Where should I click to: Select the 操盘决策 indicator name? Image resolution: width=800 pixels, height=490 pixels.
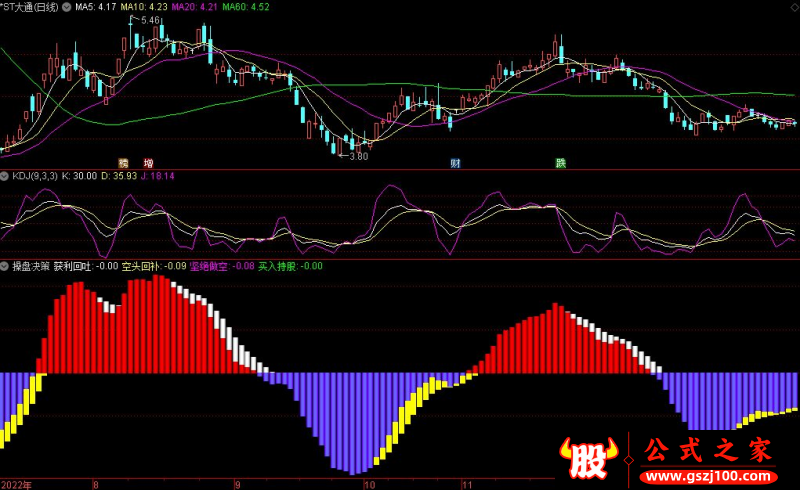point(31,266)
